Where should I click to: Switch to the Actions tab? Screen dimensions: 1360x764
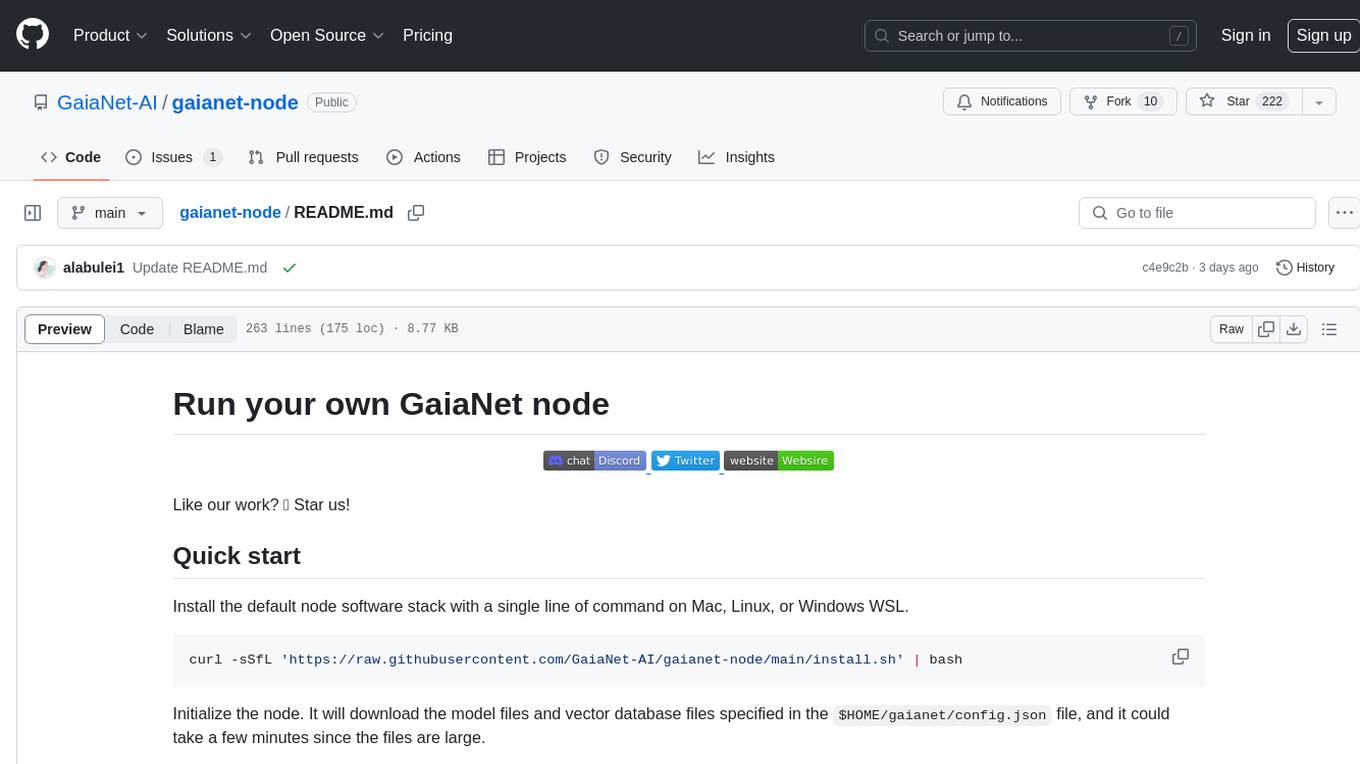coord(423,157)
